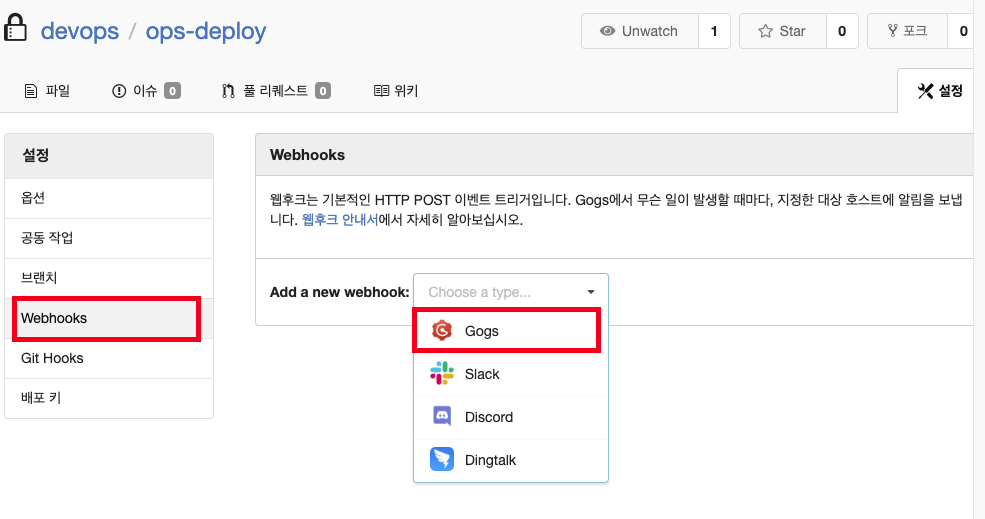Image resolution: width=985 pixels, height=519 pixels.
Task: Click the eye icon on Unwatch
Action: pos(607,31)
